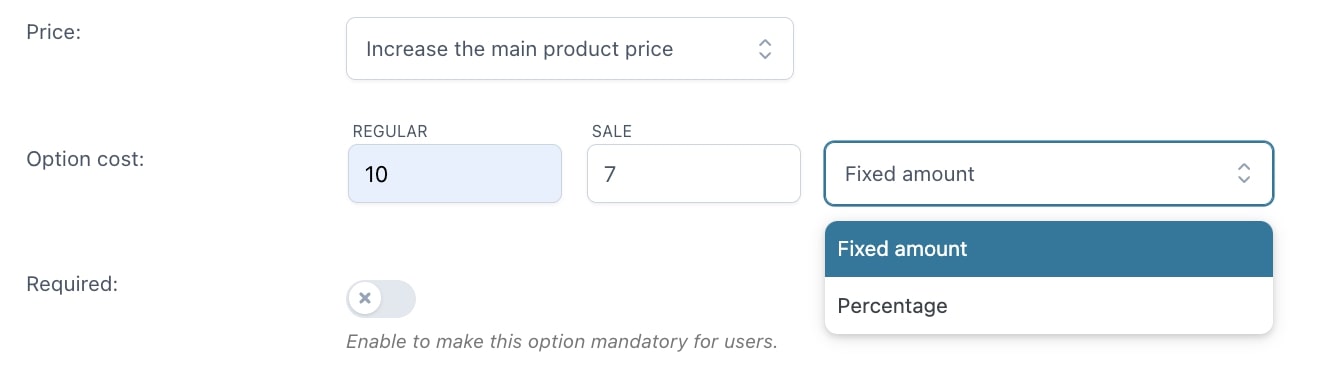
Task: Click the REGULAR caption above the cost field
Action: click(x=390, y=131)
